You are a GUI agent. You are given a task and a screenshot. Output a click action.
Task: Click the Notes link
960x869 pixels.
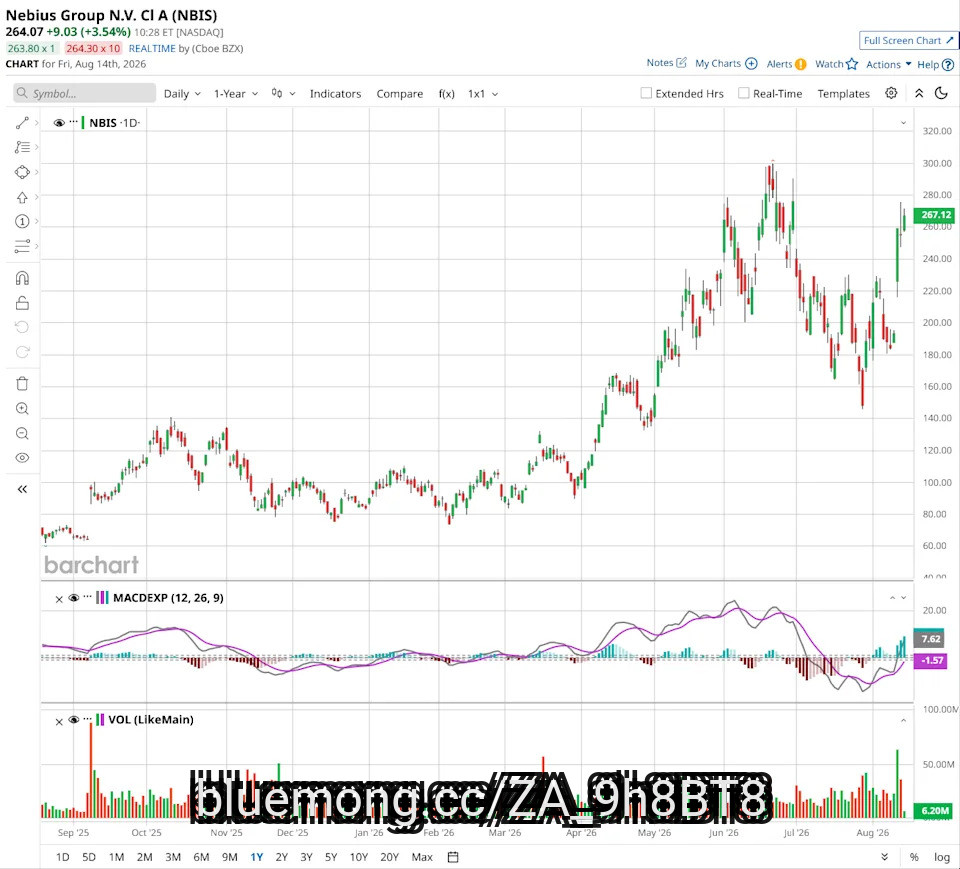(x=659, y=62)
